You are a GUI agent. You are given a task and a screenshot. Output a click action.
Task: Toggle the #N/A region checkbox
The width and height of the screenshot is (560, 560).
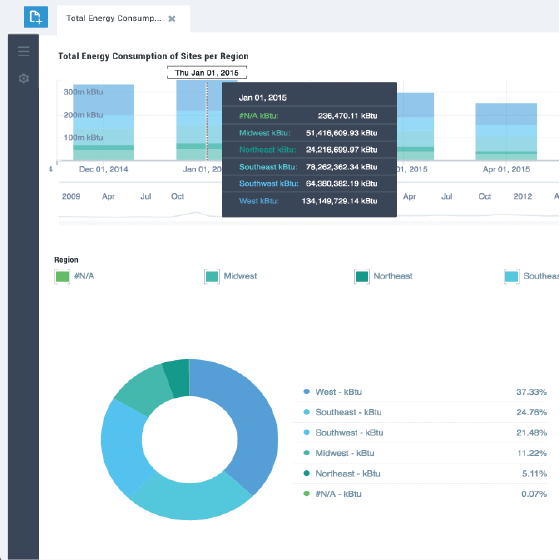coord(62,276)
